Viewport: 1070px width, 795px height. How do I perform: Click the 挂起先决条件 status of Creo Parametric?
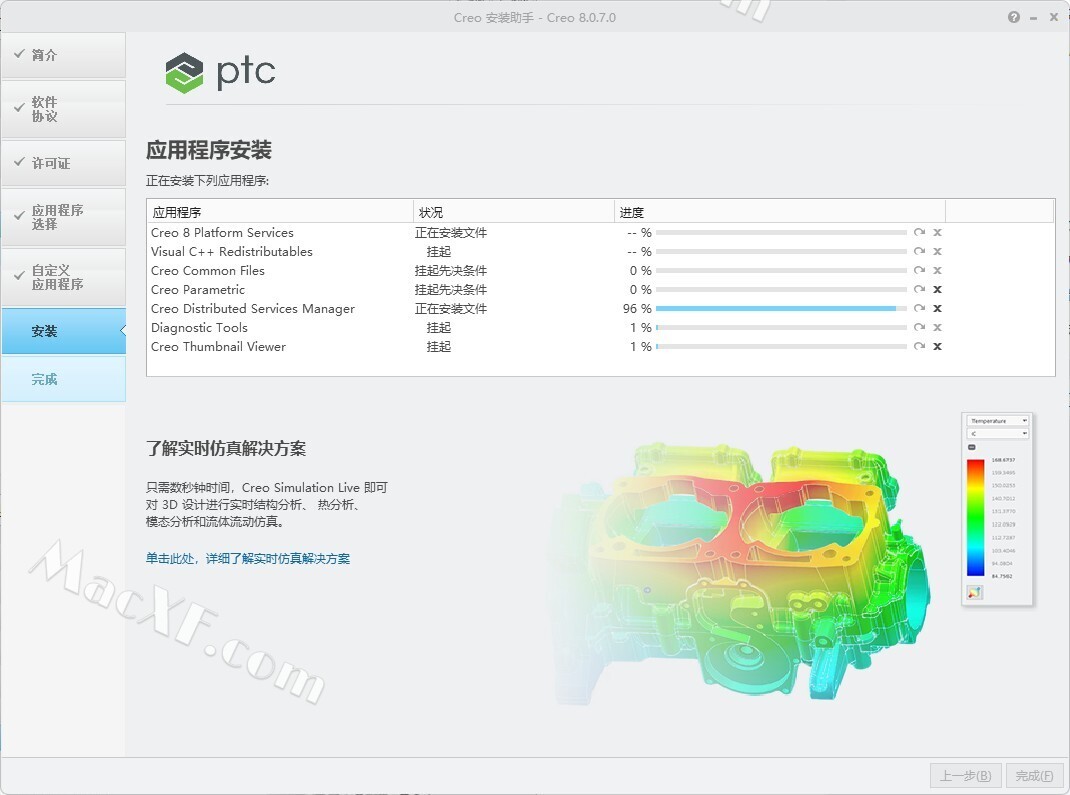(451, 289)
